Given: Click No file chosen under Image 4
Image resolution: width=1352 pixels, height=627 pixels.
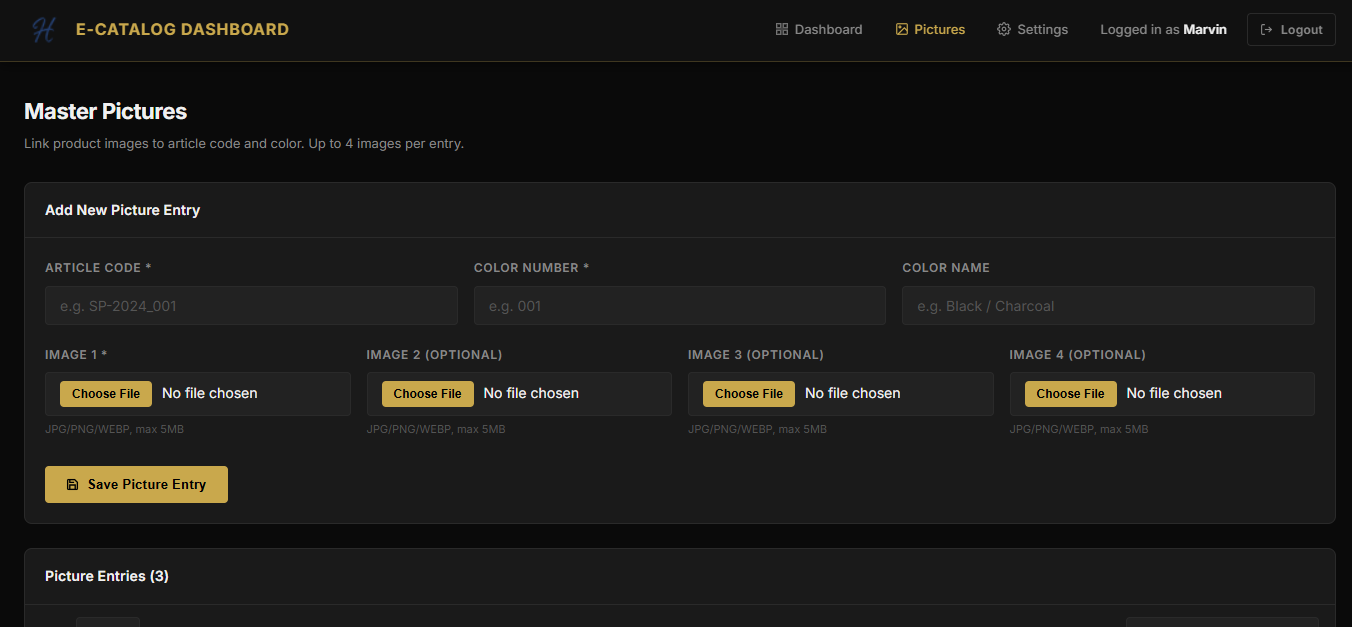Looking at the screenshot, I should click(x=1174, y=394).
